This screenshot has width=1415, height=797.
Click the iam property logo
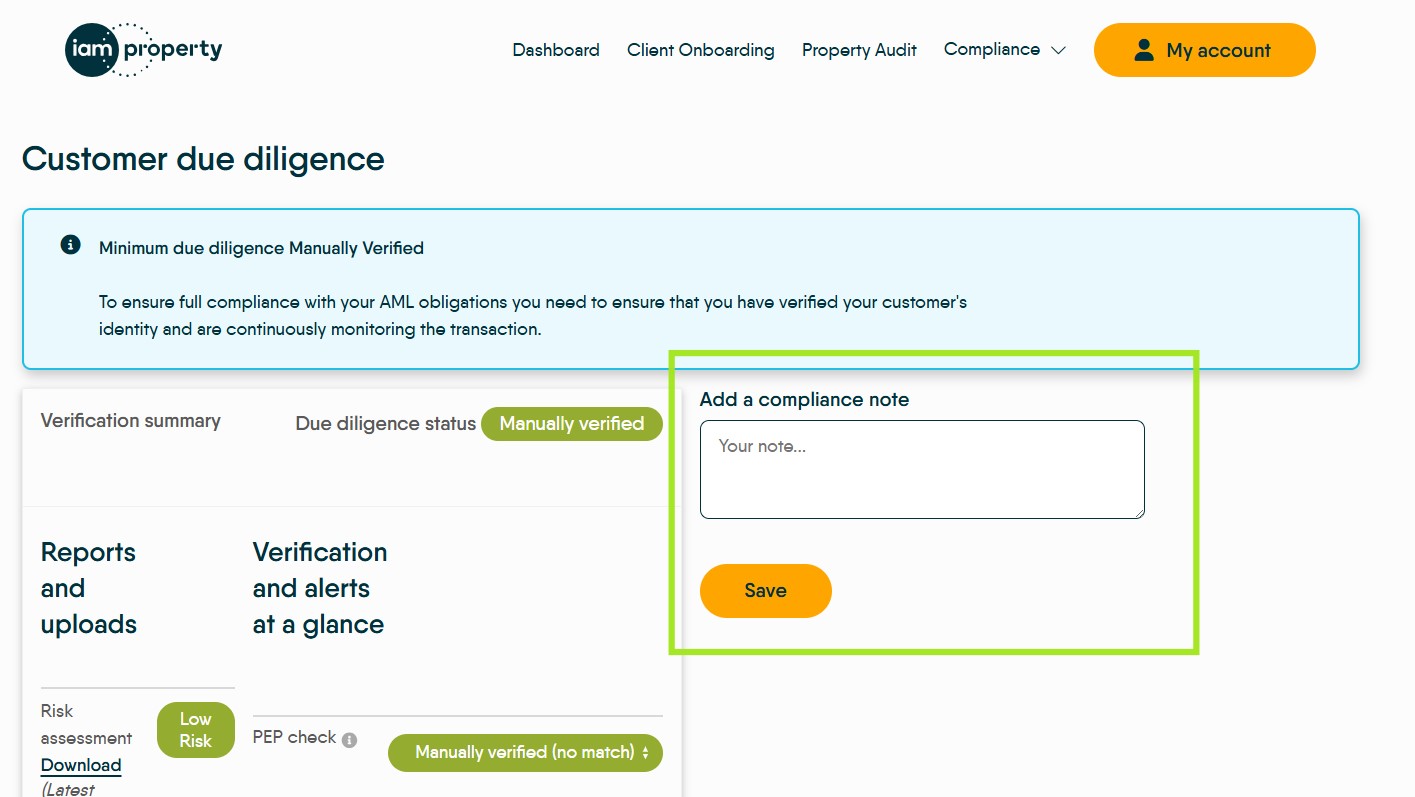(x=143, y=50)
